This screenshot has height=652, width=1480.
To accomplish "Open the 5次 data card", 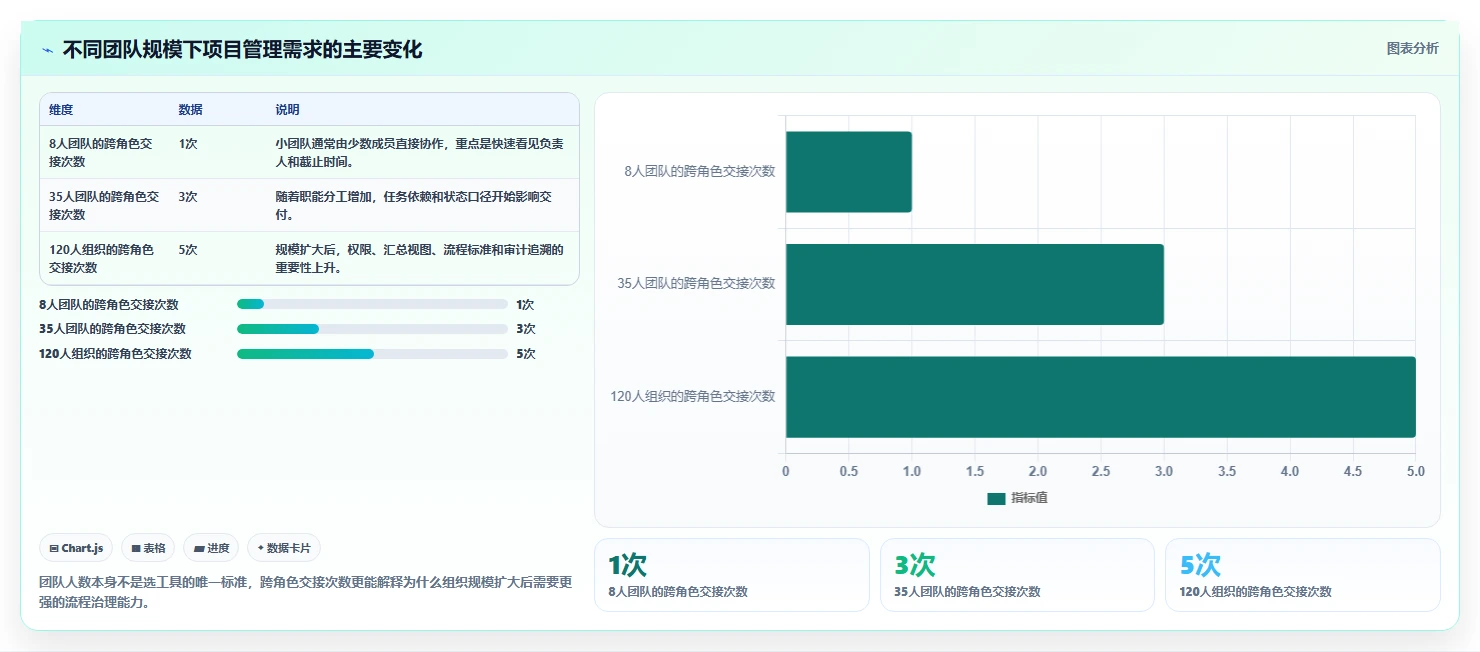I will [1302, 575].
